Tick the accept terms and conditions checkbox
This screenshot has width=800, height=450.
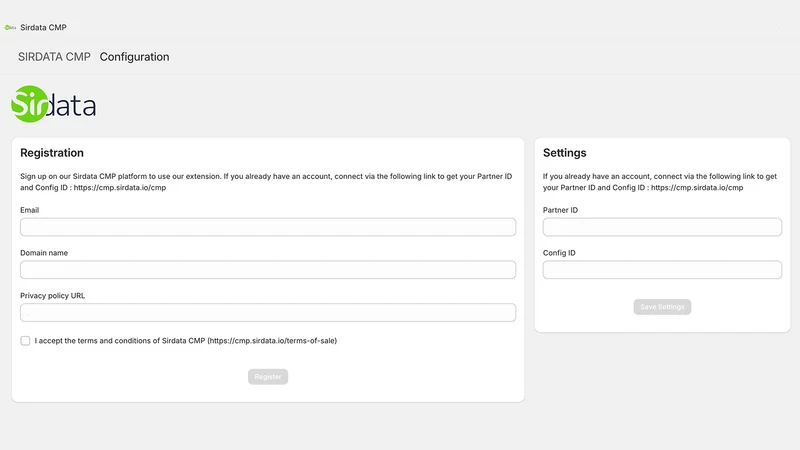click(25, 341)
